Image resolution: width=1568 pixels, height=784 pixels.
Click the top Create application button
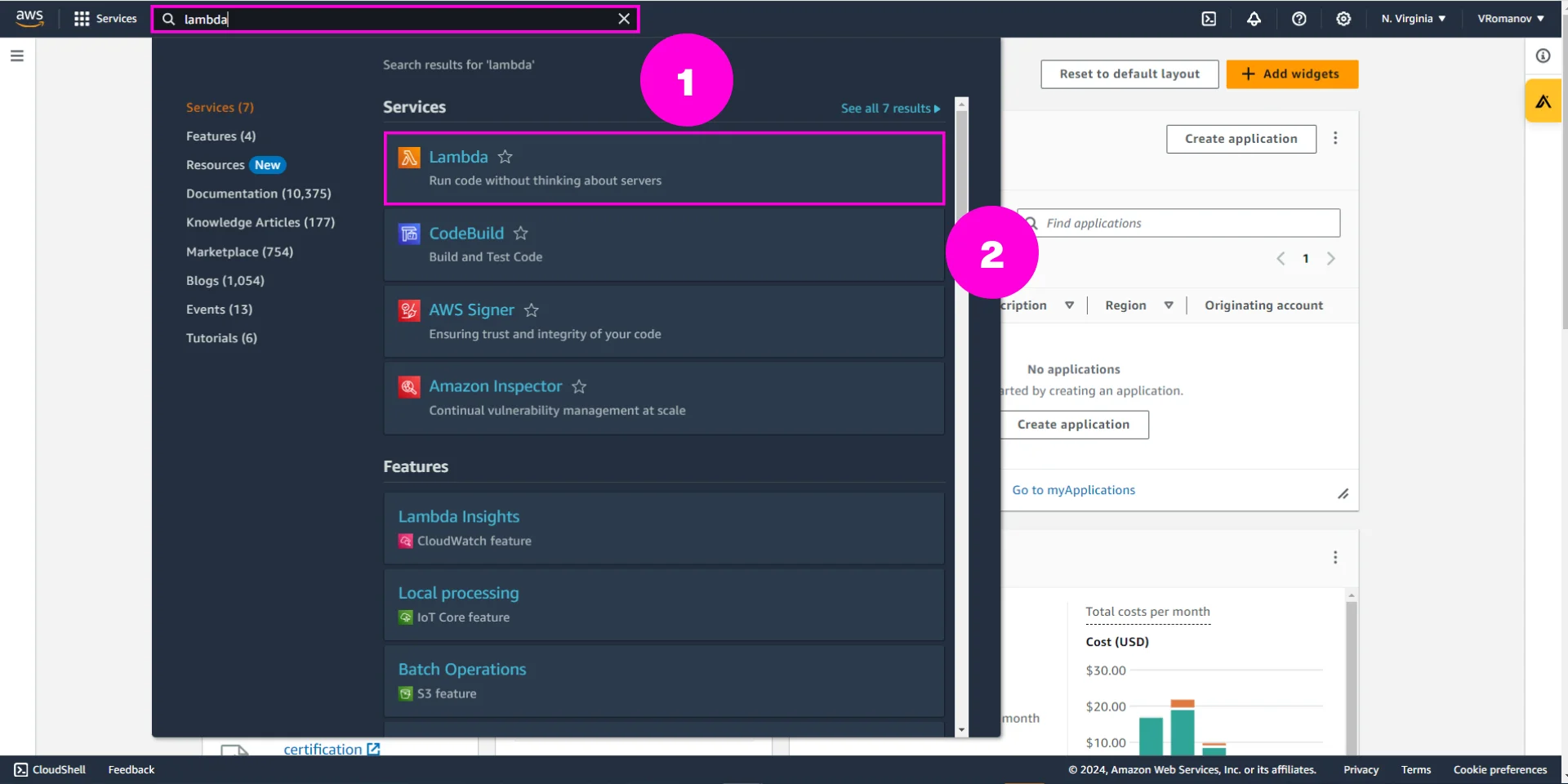coord(1241,139)
